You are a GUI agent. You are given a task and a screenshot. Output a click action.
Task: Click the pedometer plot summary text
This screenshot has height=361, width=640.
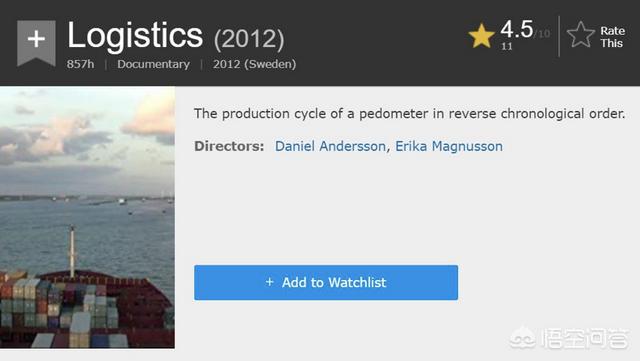[x=409, y=114]
